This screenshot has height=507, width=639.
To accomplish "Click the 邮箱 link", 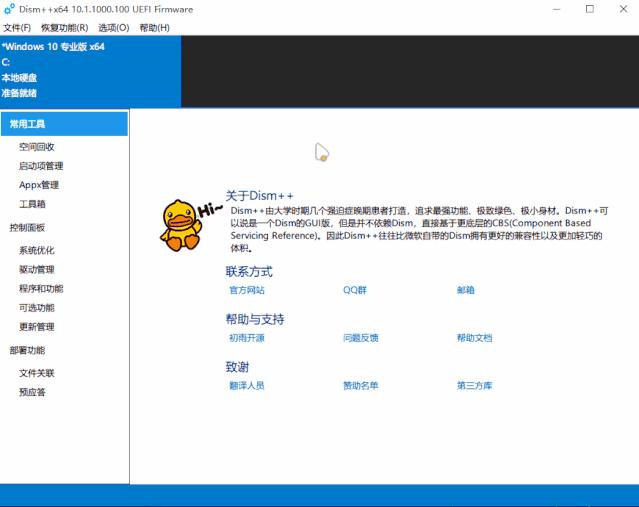I will click(x=465, y=290).
